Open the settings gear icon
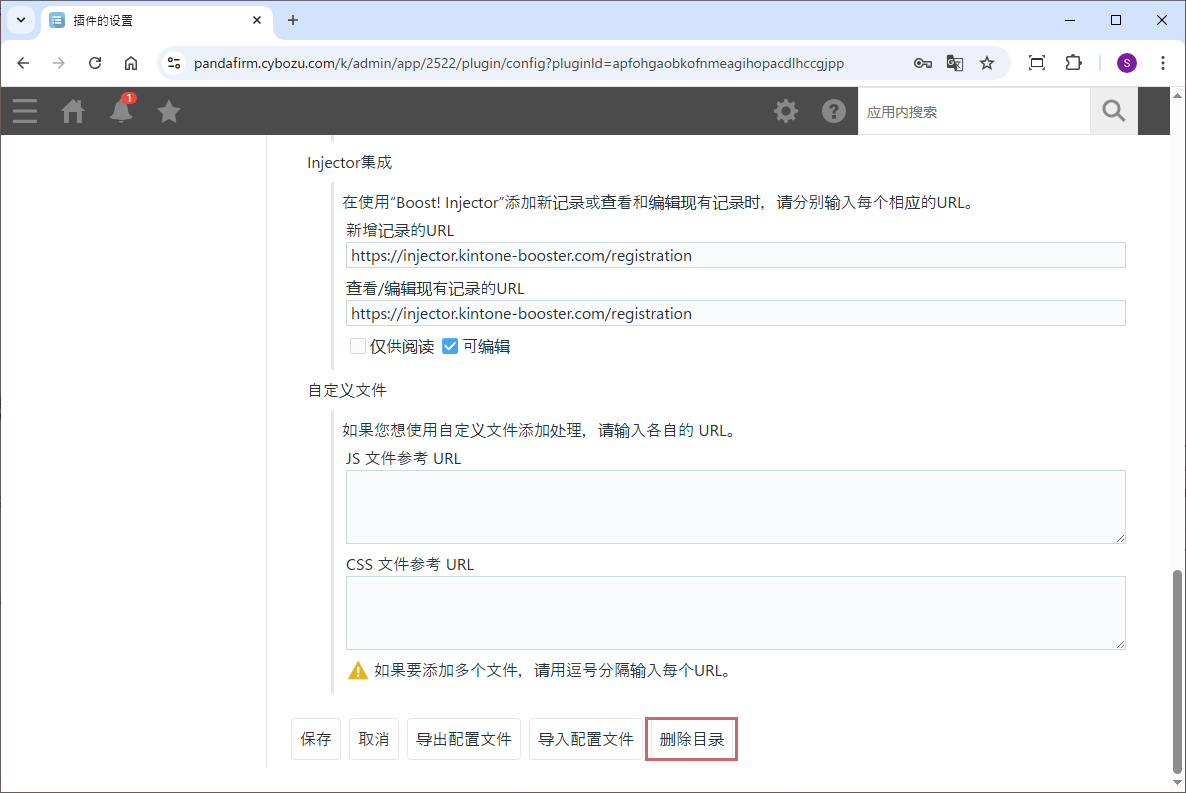The image size is (1186, 793). pyautogui.click(x=786, y=111)
